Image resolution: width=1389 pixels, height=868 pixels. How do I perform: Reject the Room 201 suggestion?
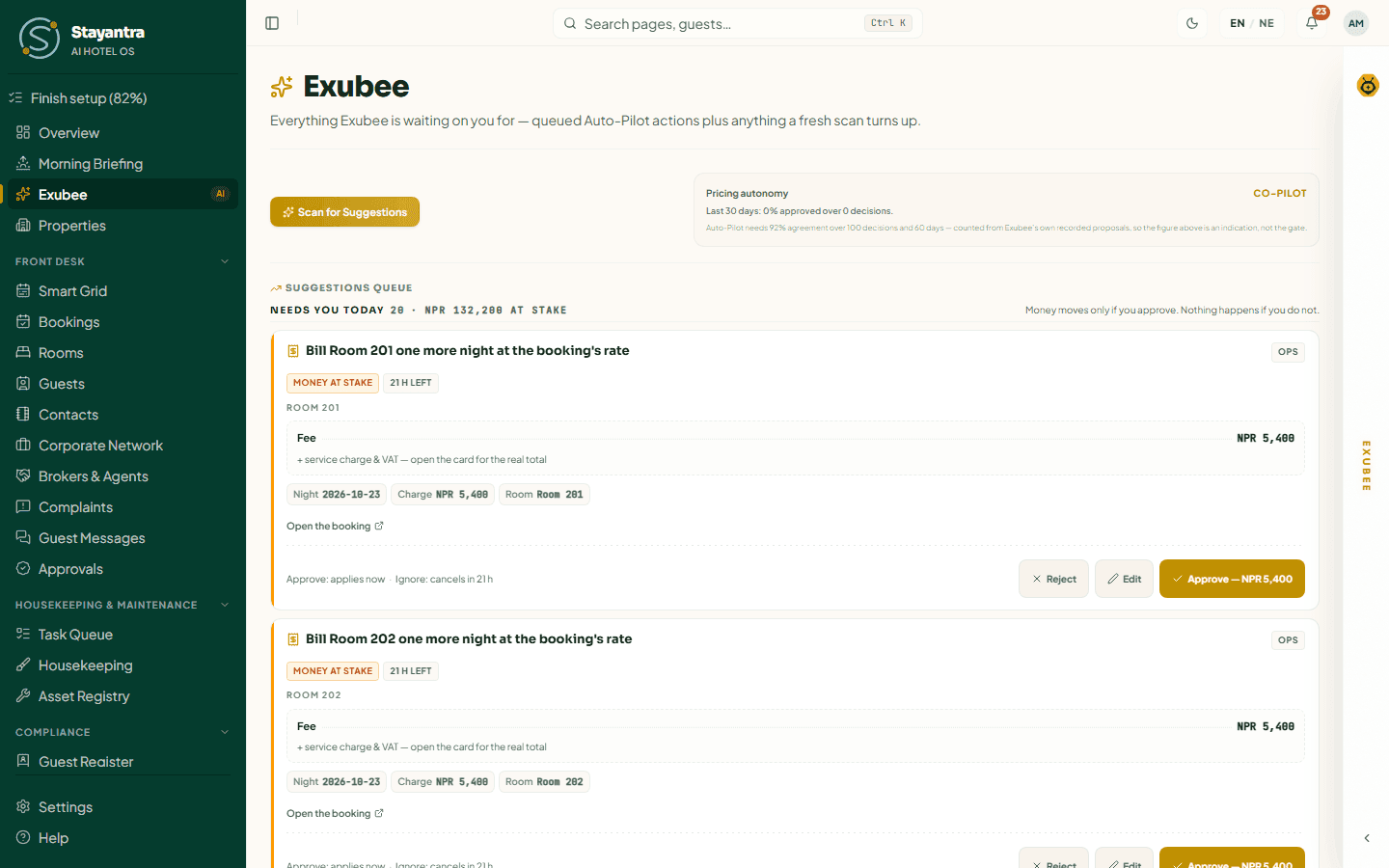1053,579
